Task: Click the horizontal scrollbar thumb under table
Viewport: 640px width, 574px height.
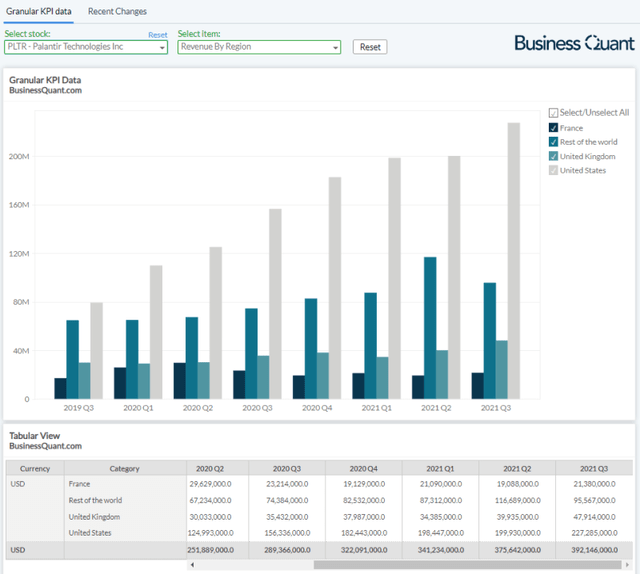Action: [x=467, y=565]
